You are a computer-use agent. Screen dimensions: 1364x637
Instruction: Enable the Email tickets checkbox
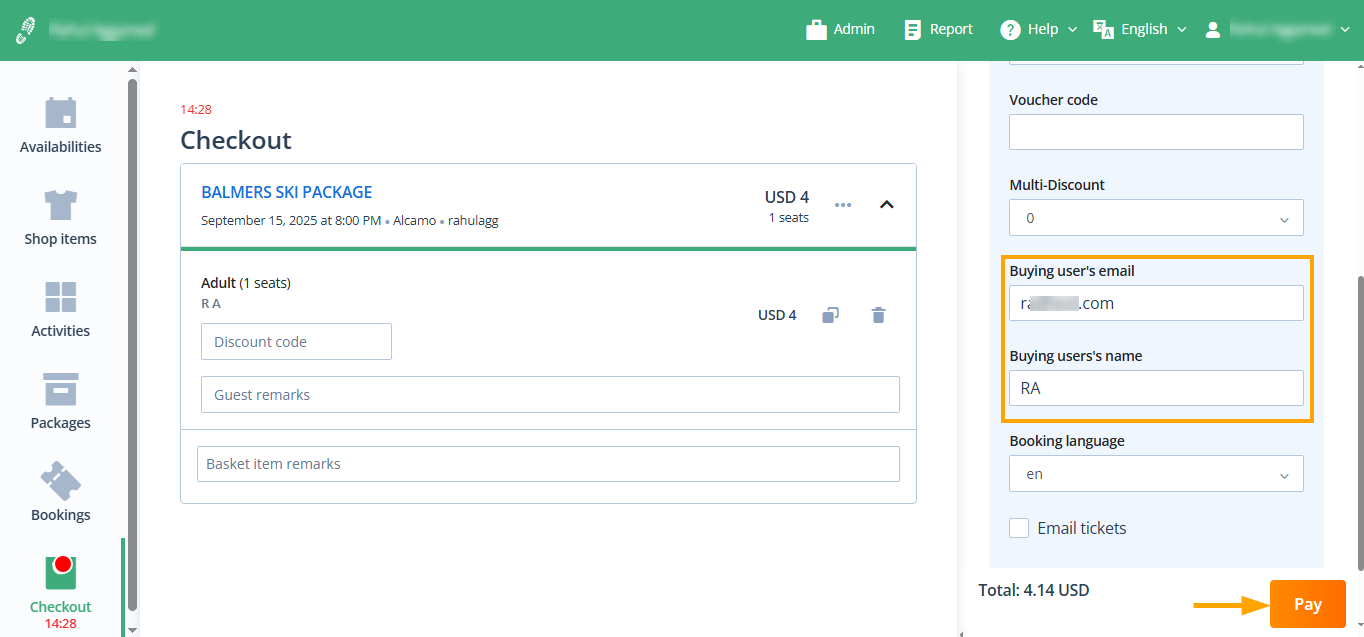(1019, 528)
